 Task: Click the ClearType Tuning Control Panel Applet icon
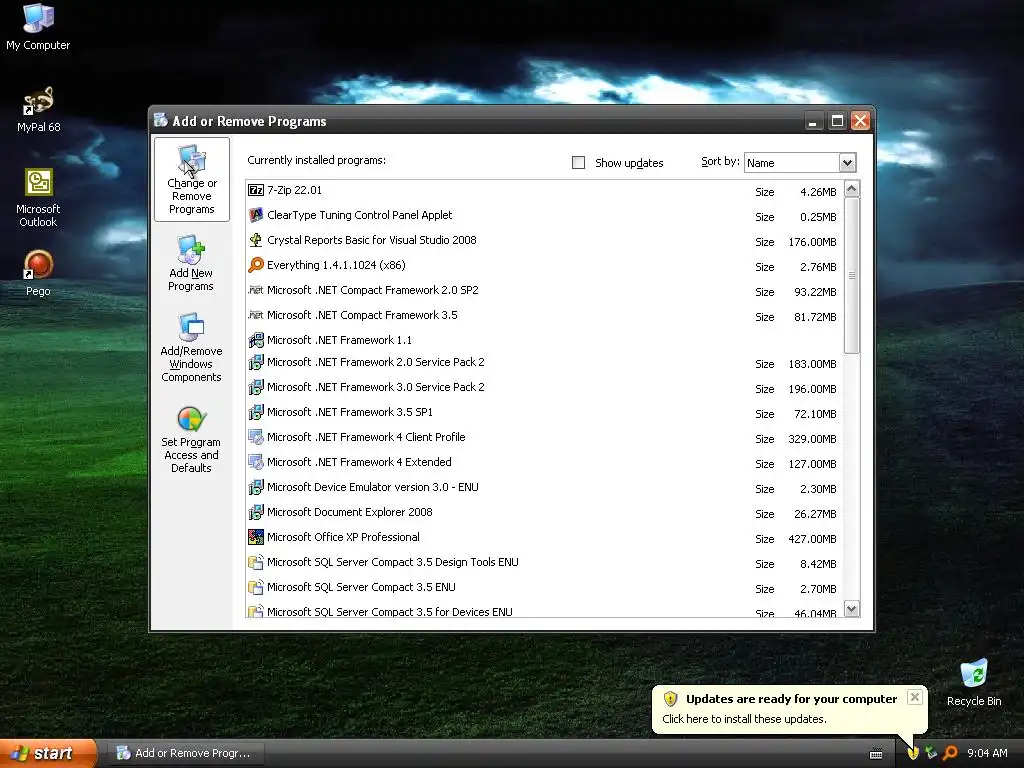(x=256, y=215)
